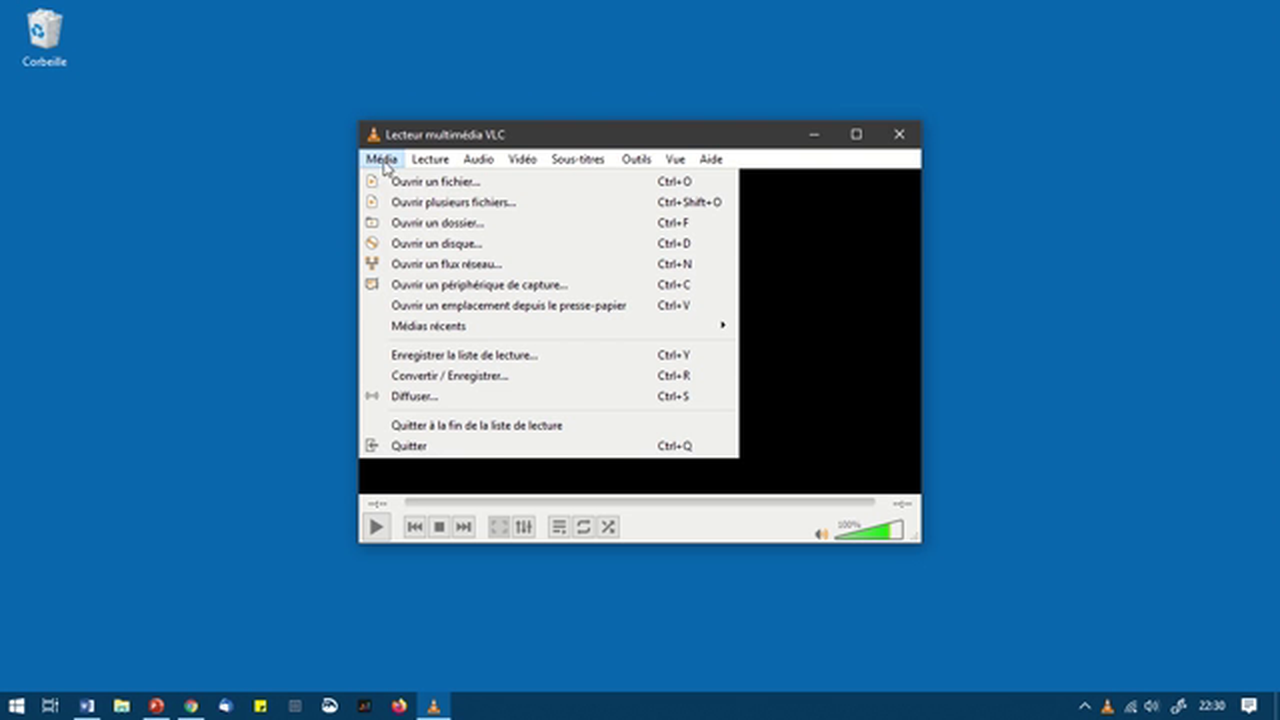Skip to next media with the Next icon
The image size is (1280, 720).
coord(463,527)
